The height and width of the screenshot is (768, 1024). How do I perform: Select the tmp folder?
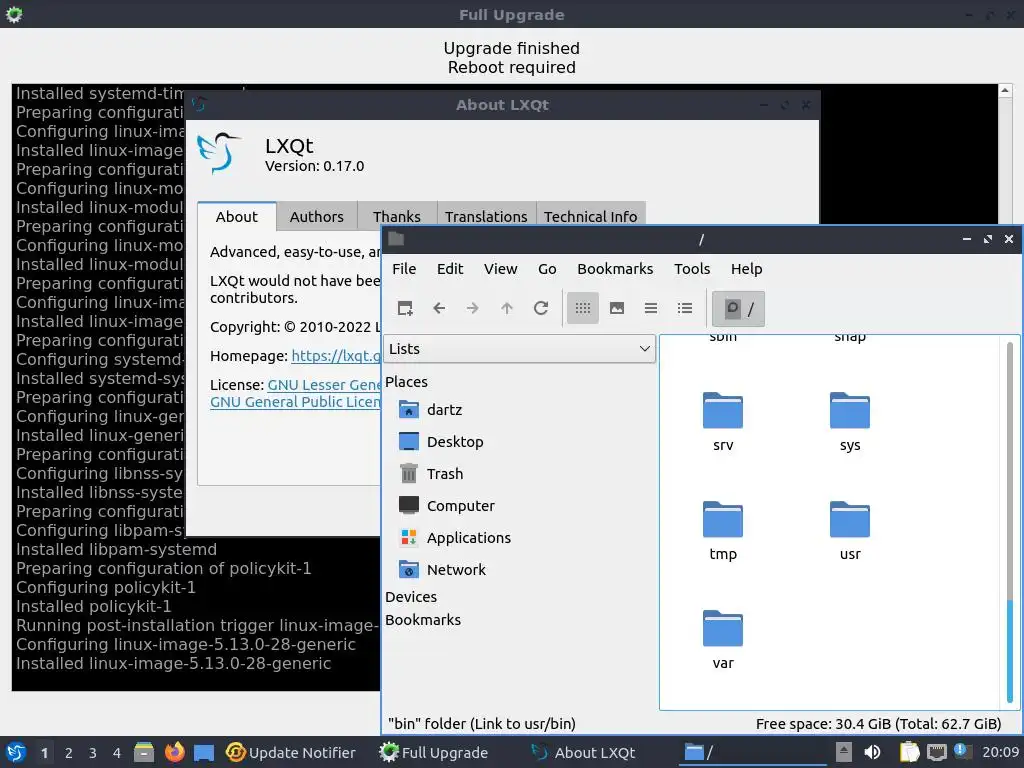pos(723,531)
